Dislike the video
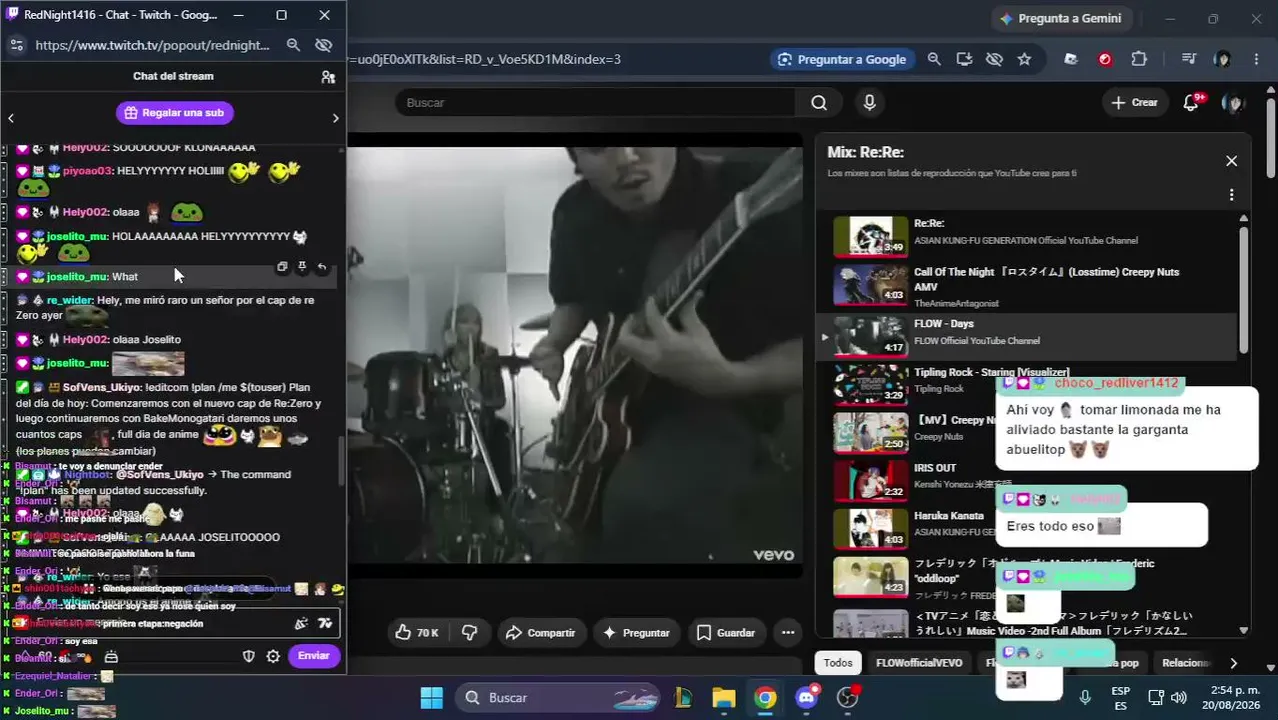 coord(469,633)
